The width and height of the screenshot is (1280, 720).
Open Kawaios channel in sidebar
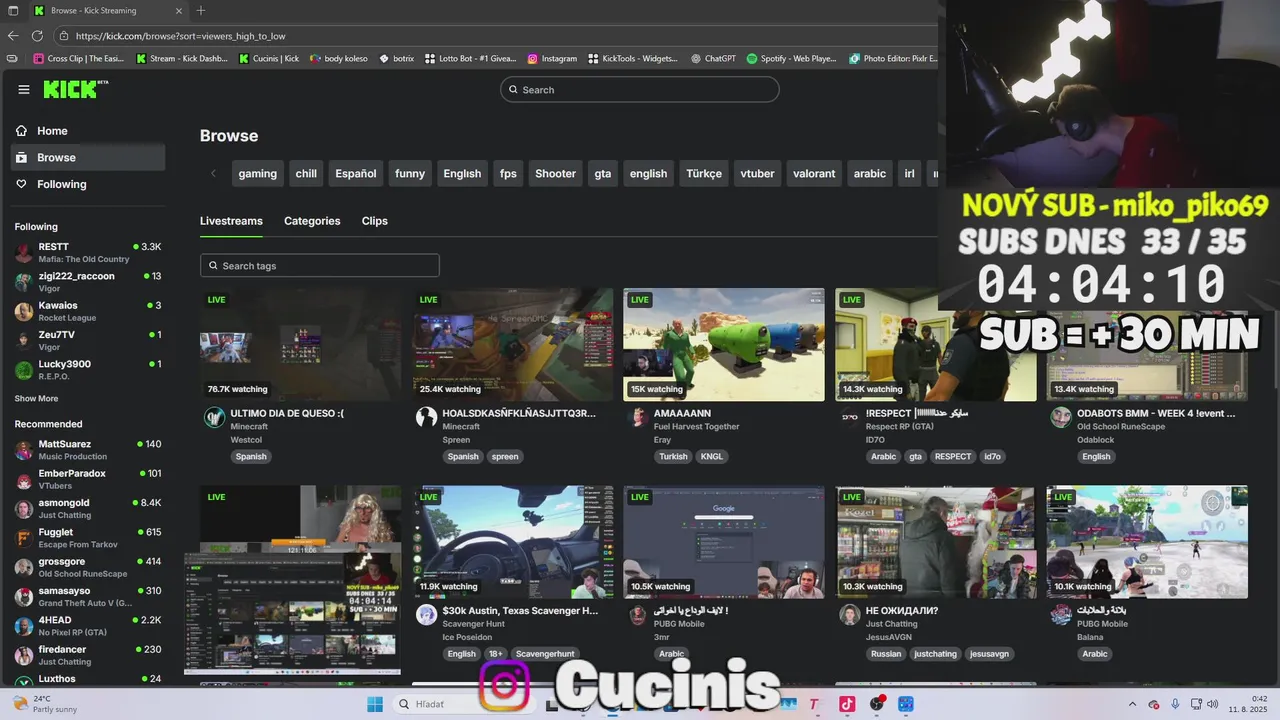(88, 311)
